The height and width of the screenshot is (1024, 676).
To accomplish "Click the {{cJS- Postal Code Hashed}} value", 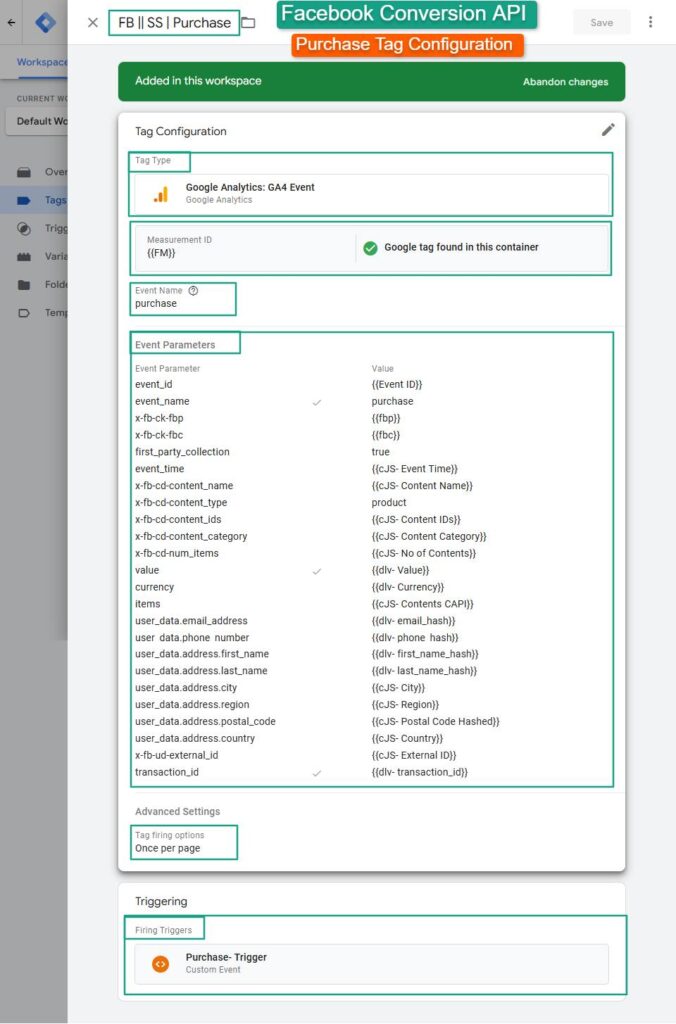I will 436,722.
